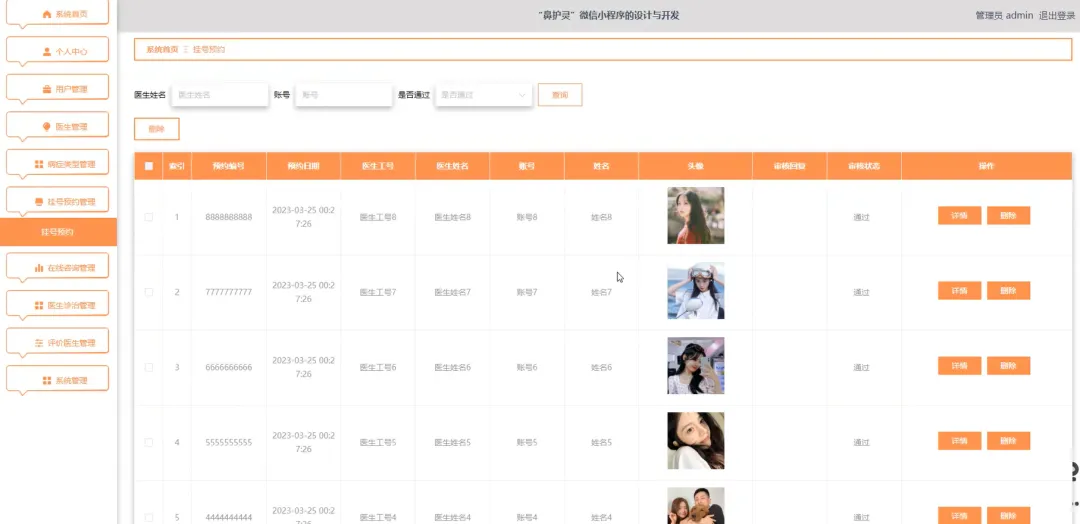This screenshot has height=524, width=1080.
Task: Open 详情 for 姓名7 row
Action: point(959,291)
